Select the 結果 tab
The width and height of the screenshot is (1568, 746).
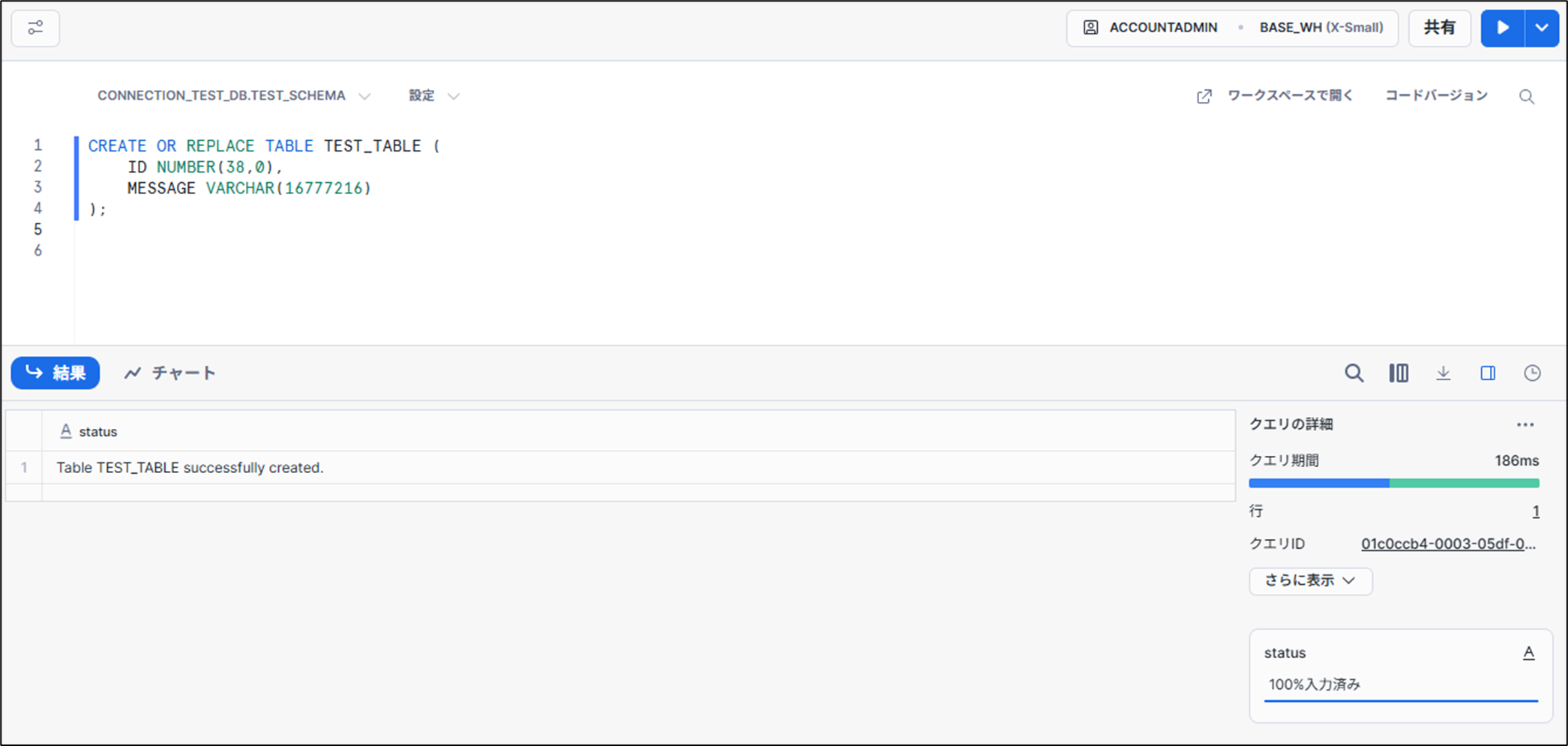tap(55, 373)
